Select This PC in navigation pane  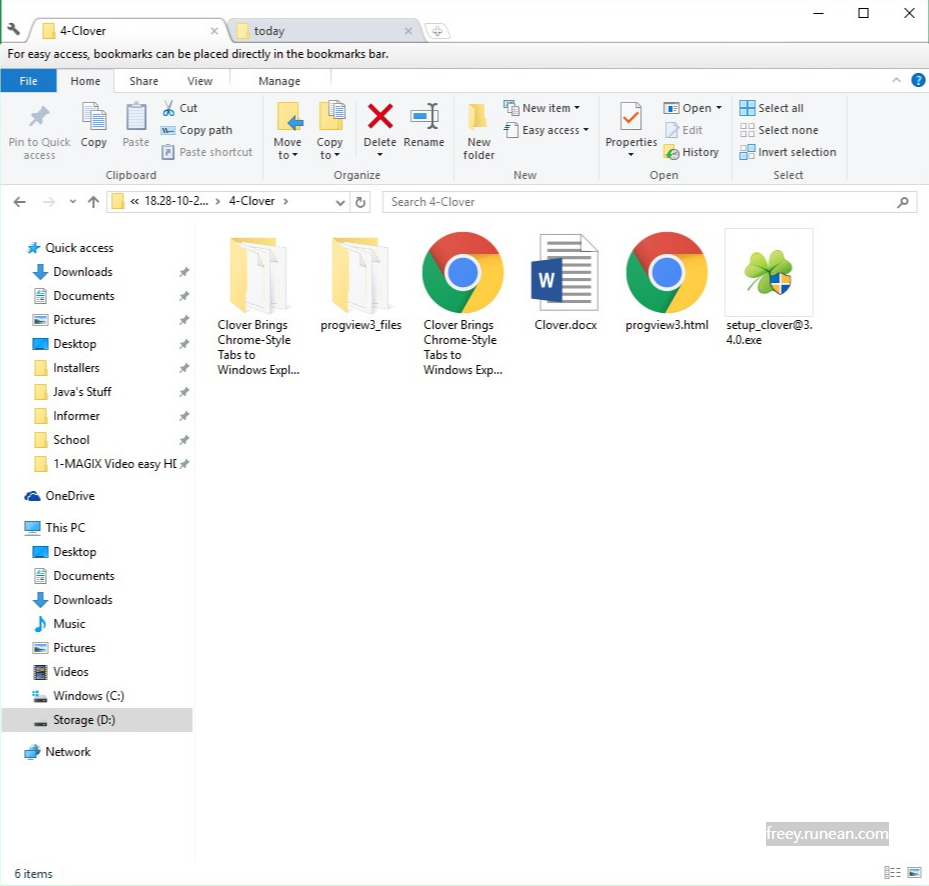(65, 527)
